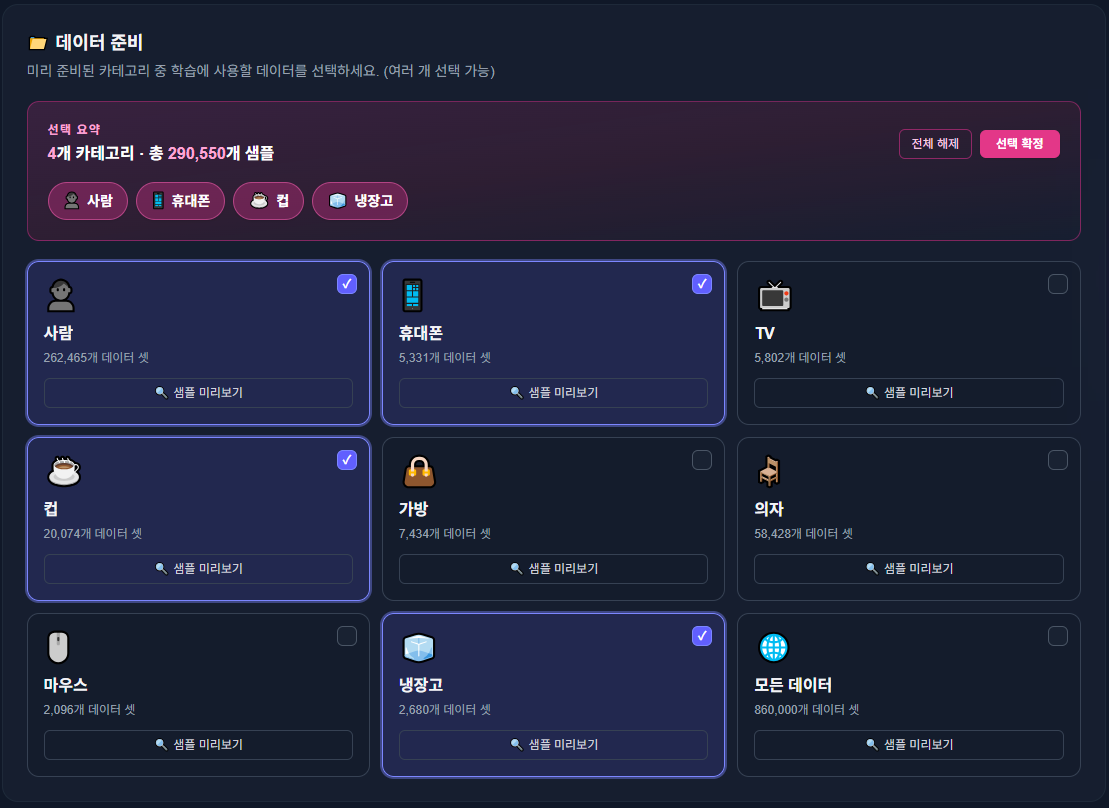Image resolution: width=1109 pixels, height=808 pixels.
Task: Uncheck the 냉장고 category checkbox
Action: 702,636
